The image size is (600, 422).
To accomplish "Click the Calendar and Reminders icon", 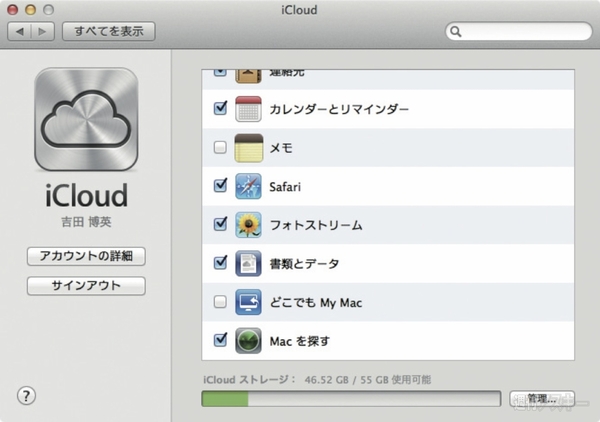I will pos(248,109).
